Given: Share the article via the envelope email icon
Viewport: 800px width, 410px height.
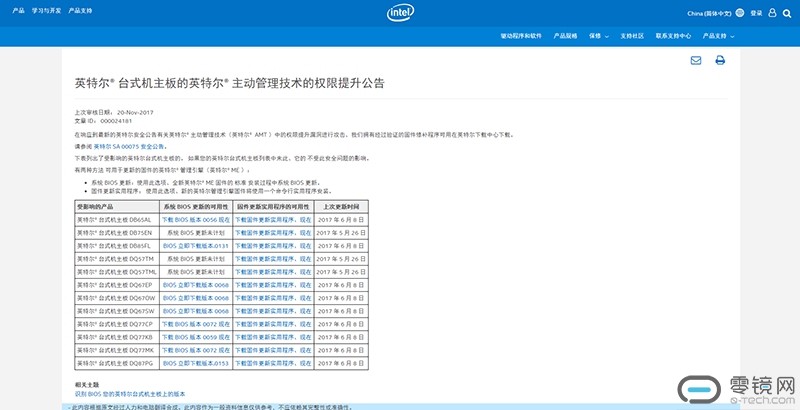Looking at the screenshot, I should click(695, 60).
